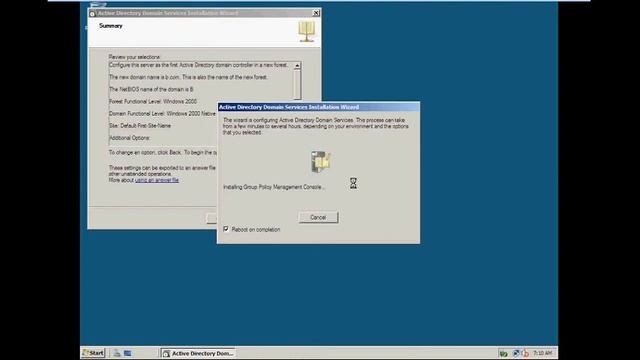The height and width of the screenshot is (360, 640).
Task: Click the 'Installing Group Policy Management Console' status text
Action: (274, 187)
